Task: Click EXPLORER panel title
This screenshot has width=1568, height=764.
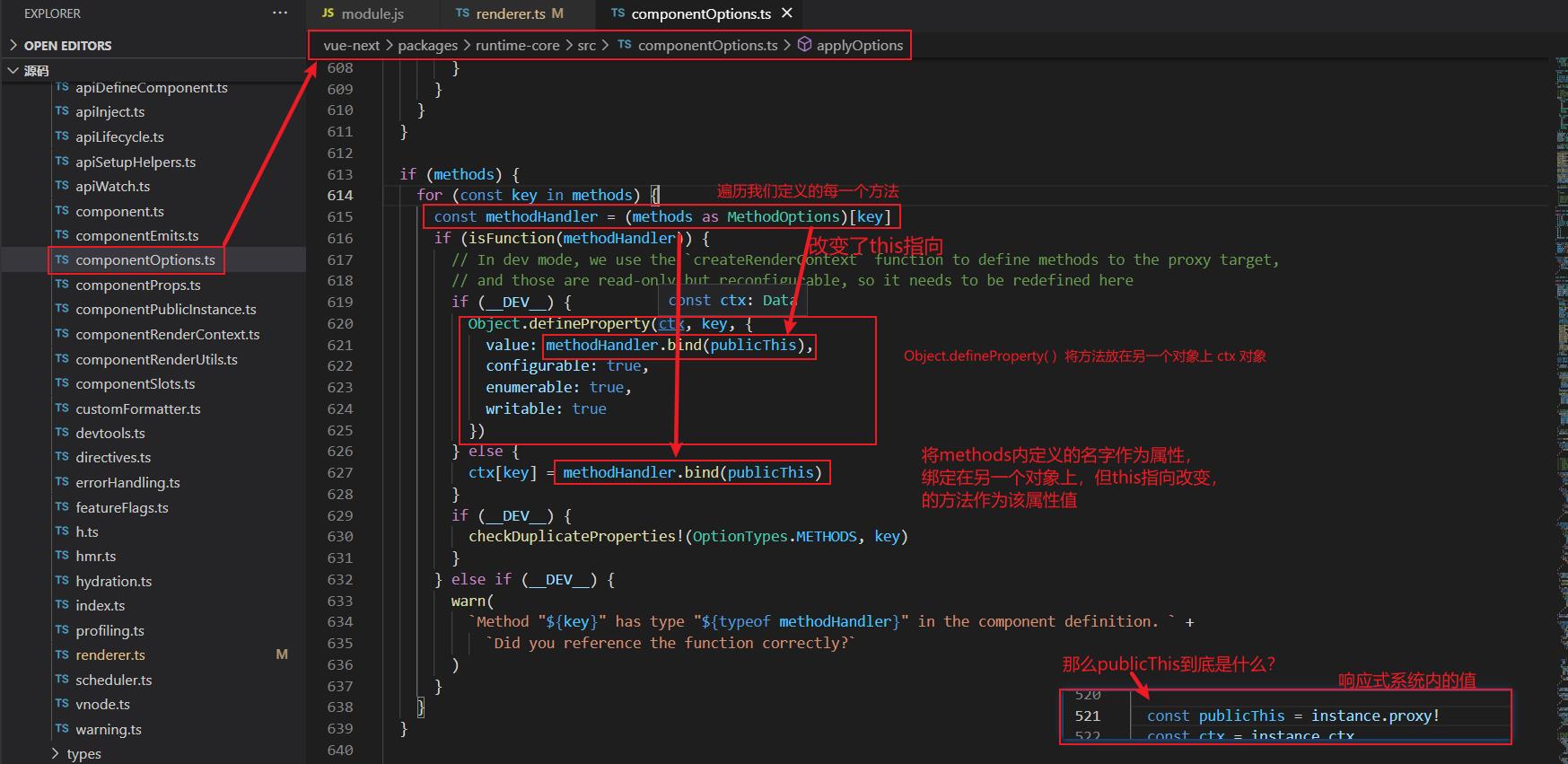Action: (x=52, y=13)
